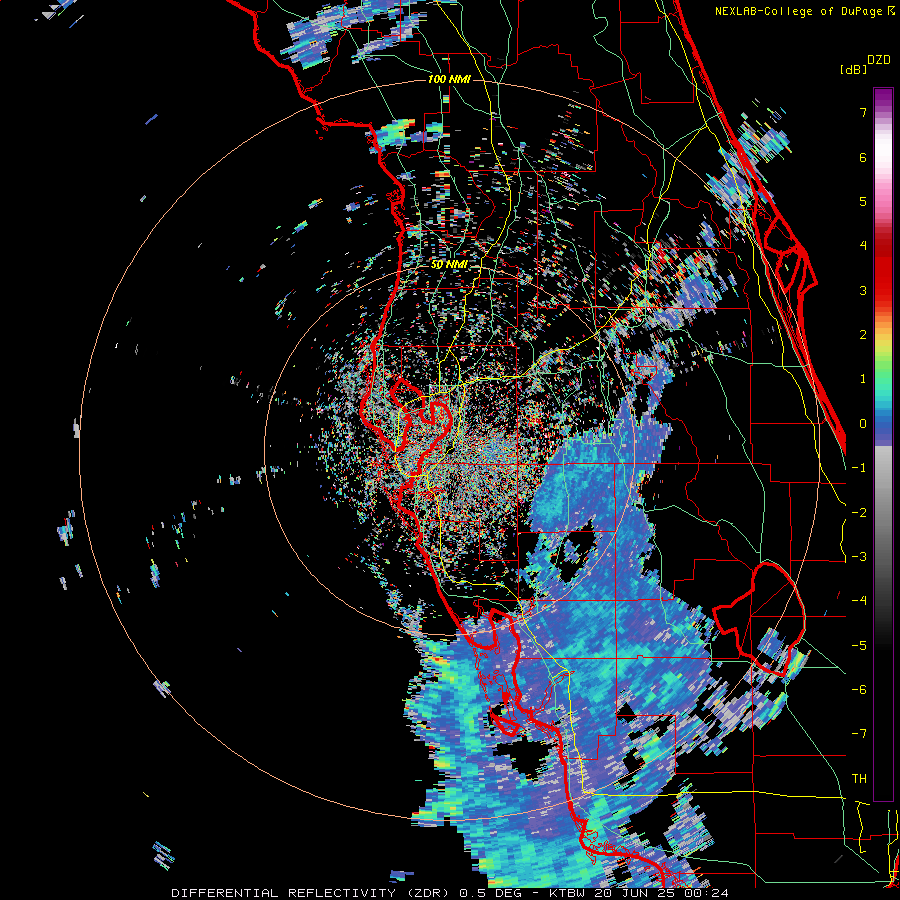The image size is (900, 900).
Task: Click the 7 dB purple color on scale
Action: pyautogui.click(x=883, y=111)
